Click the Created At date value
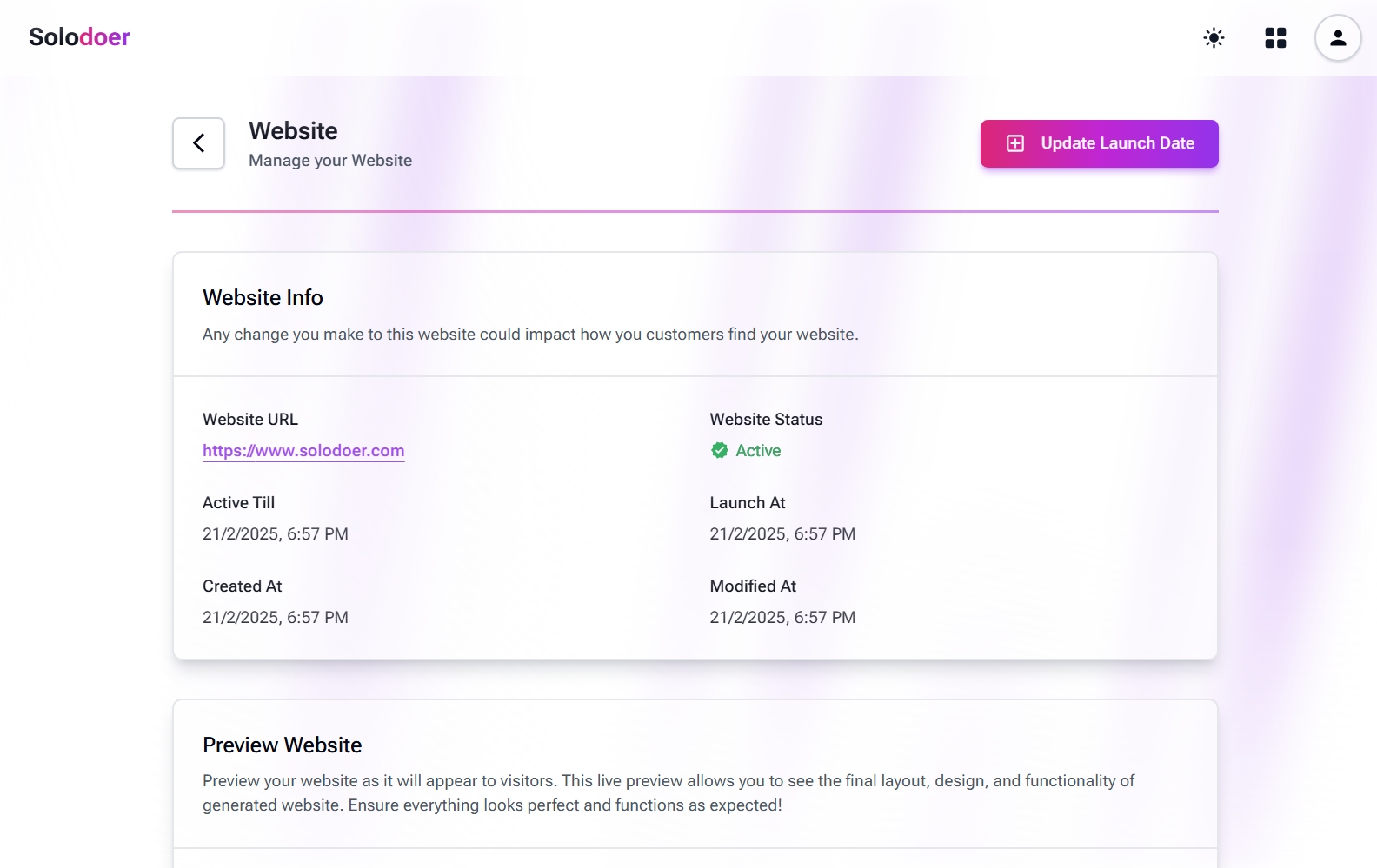The image size is (1377, 868). tap(275, 618)
